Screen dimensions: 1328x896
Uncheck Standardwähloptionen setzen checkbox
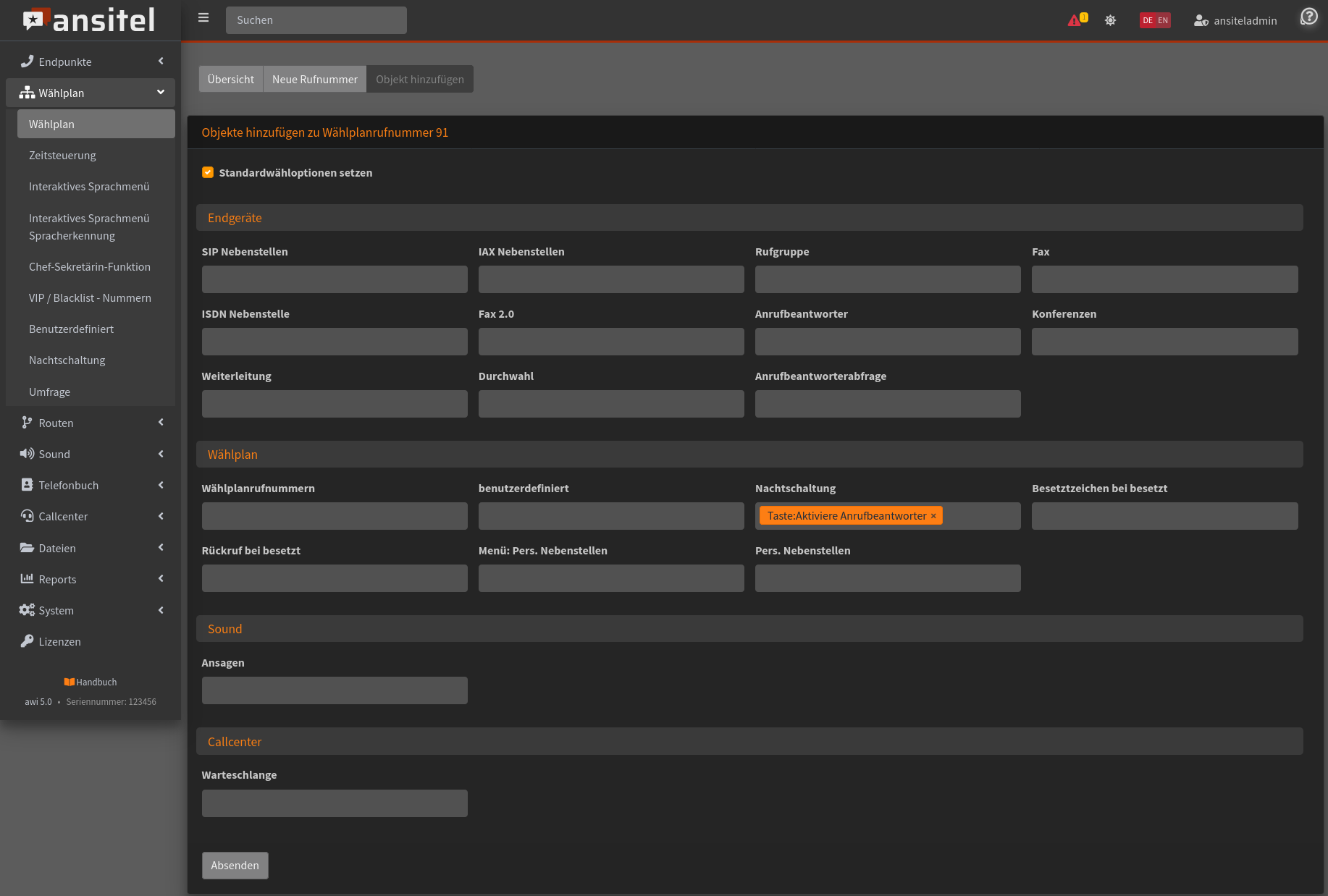[x=208, y=172]
